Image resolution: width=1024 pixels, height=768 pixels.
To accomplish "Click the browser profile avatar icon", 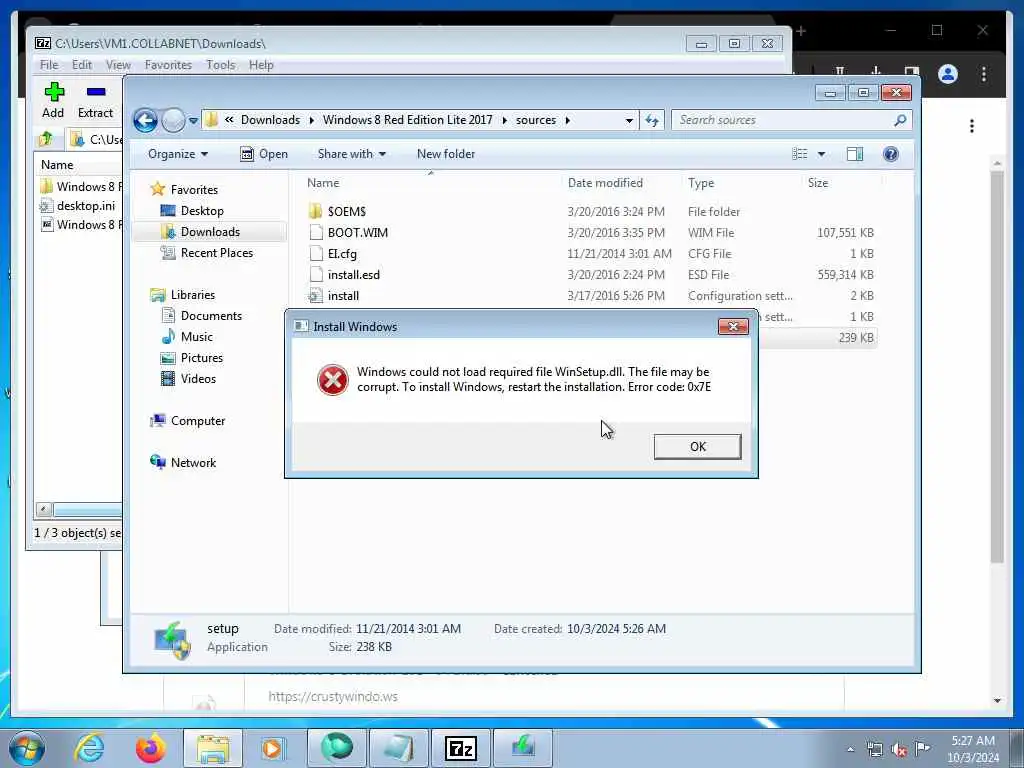I will pos(948,74).
